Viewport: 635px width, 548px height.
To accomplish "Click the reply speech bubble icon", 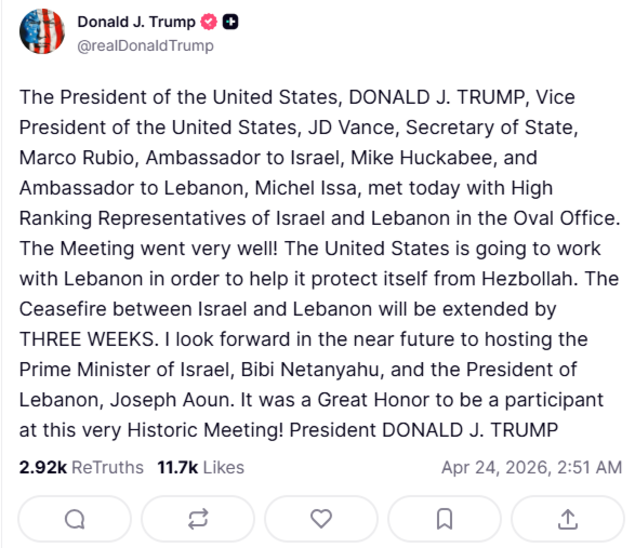I will (x=75, y=518).
